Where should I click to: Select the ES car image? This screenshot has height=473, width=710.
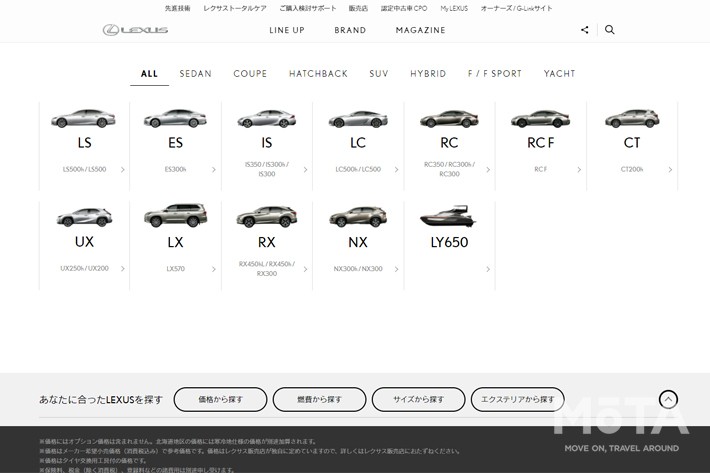coord(175,119)
